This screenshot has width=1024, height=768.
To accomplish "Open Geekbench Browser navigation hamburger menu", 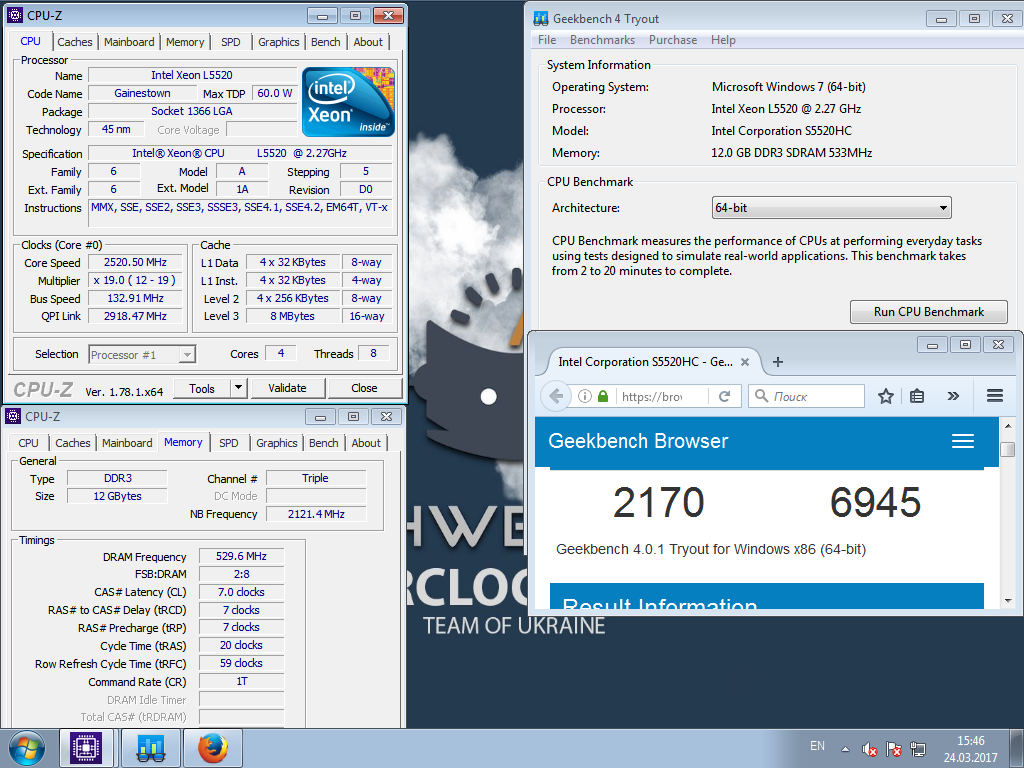I will tap(963, 441).
